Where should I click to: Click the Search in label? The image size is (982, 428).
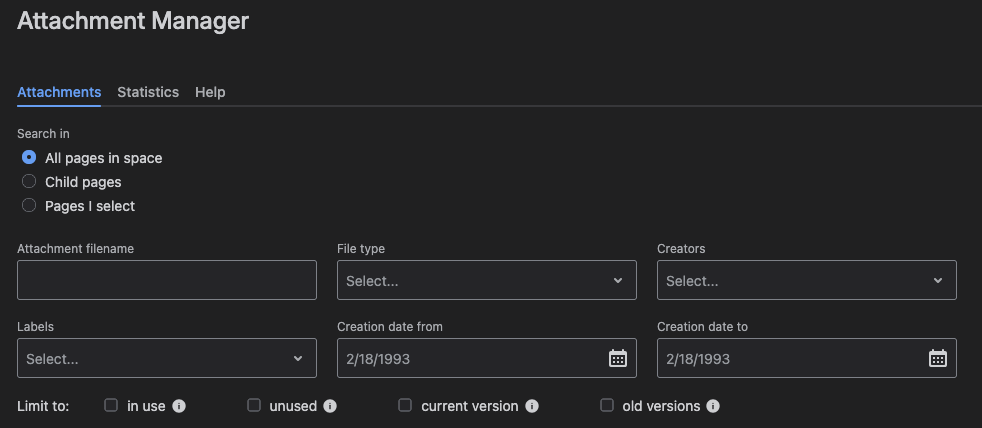43,134
